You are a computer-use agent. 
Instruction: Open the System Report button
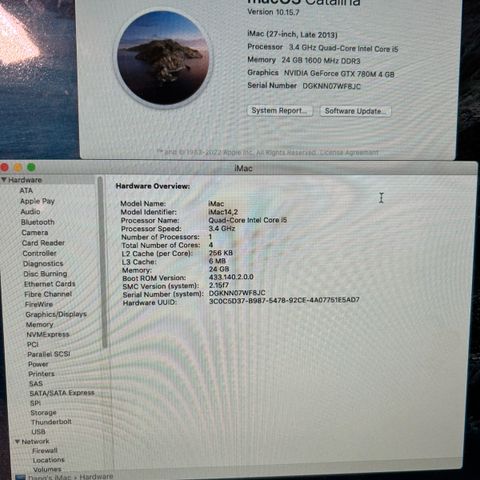tap(280, 111)
